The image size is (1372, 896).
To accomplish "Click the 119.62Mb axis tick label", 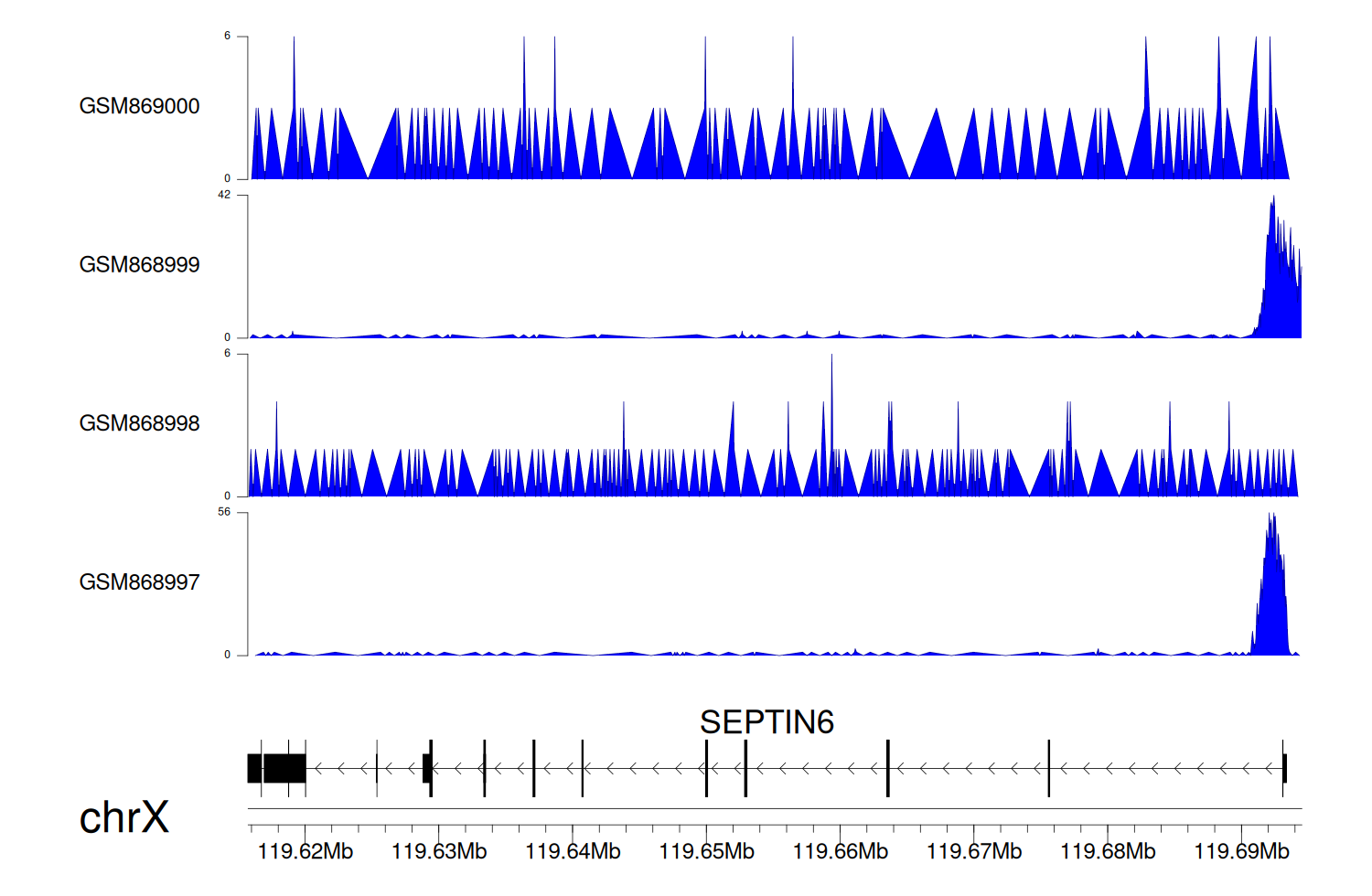I will click(305, 851).
